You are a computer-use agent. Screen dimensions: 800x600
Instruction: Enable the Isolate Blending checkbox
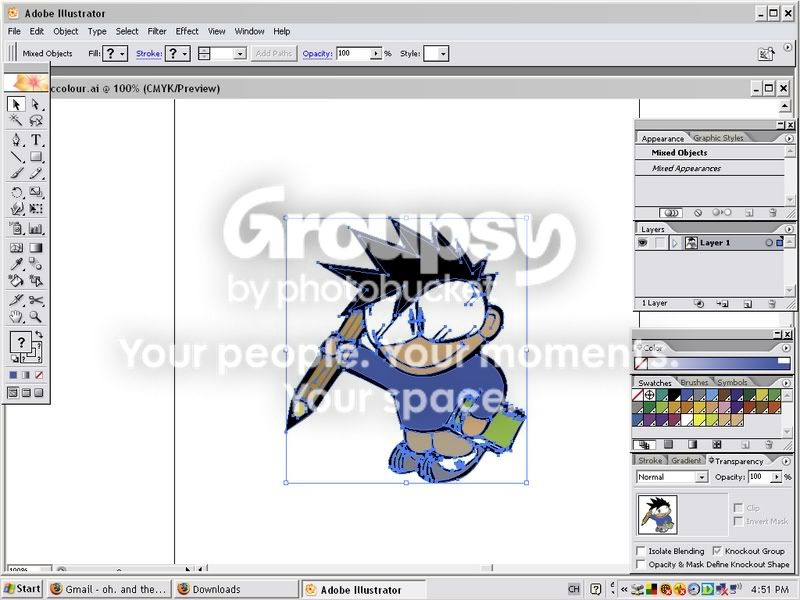pyautogui.click(x=641, y=551)
